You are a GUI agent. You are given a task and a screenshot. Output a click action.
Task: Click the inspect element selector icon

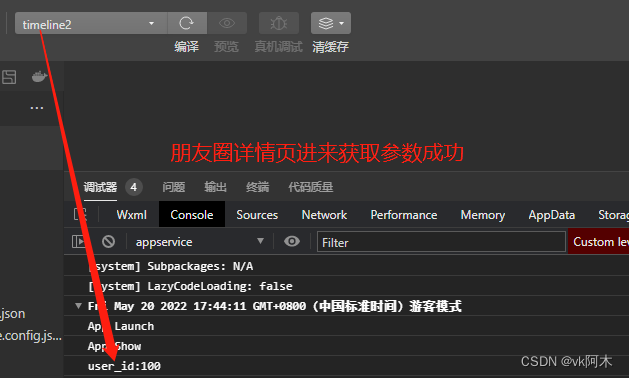click(x=80, y=214)
